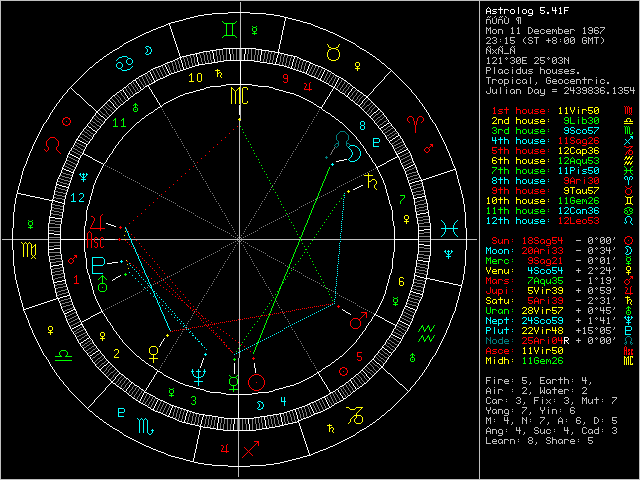
Task: Select the large cyan Moon crescent inside the wheel
Action: point(355,153)
